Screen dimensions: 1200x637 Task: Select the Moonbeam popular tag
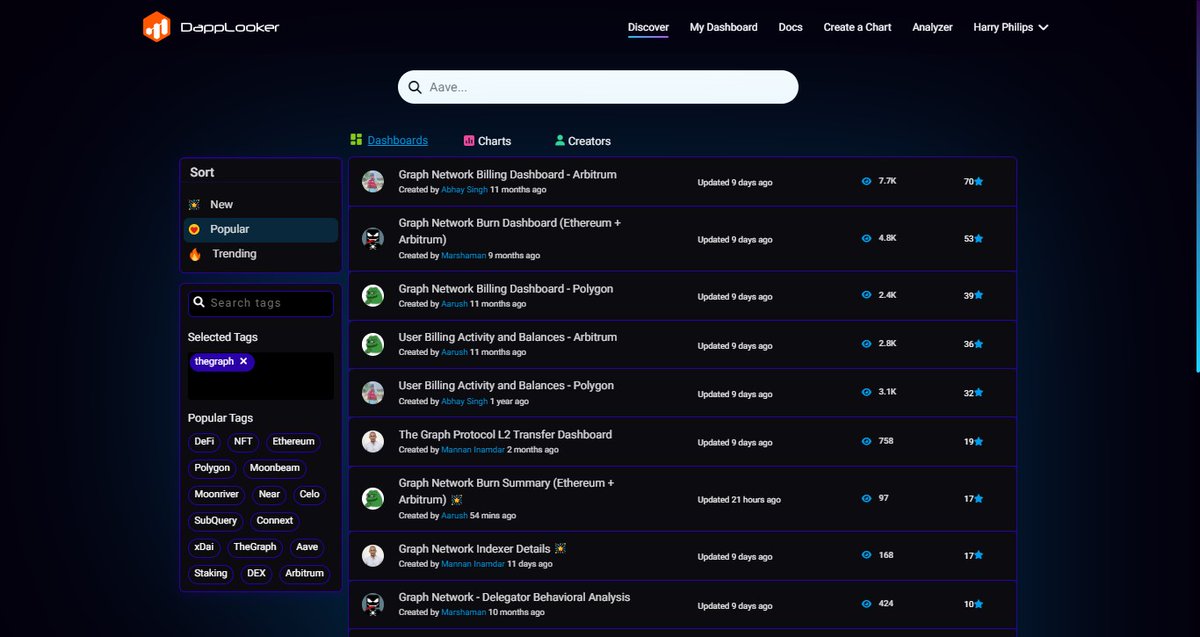click(274, 468)
